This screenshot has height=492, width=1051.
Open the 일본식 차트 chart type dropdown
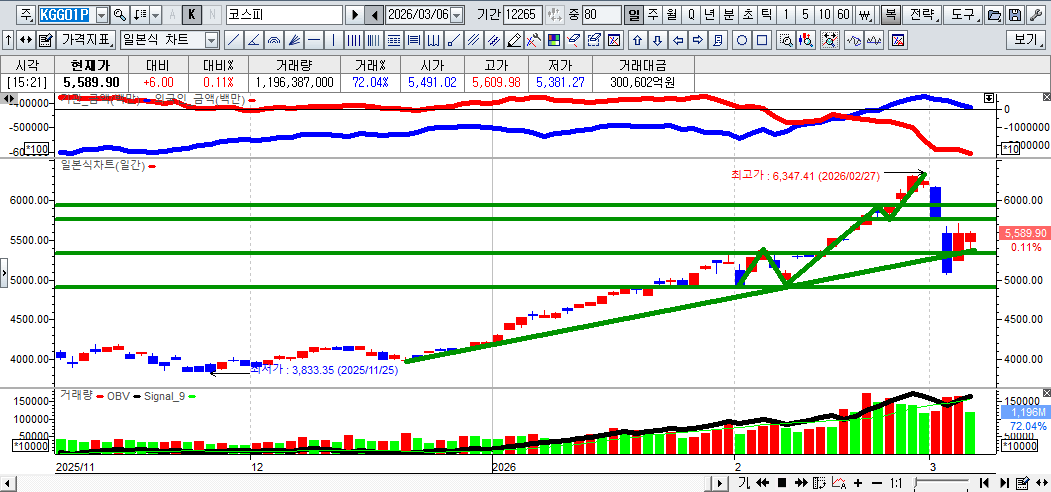(x=211, y=41)
